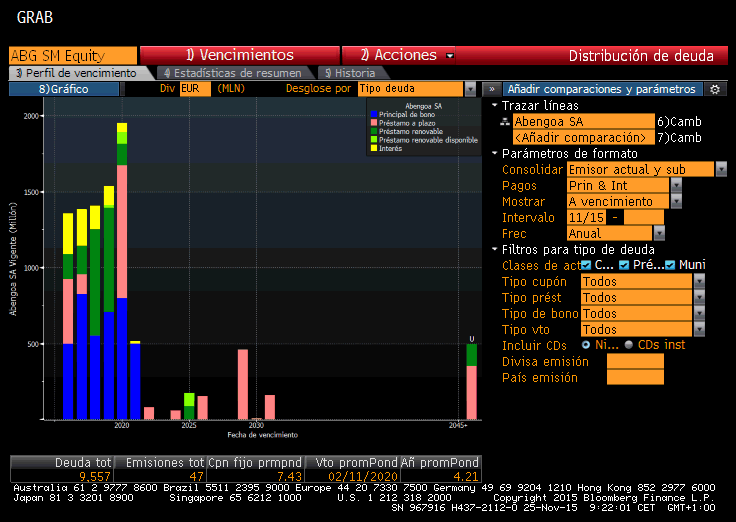
Task: Collapse the Trazar líneas section
Action: coord(495,105)
